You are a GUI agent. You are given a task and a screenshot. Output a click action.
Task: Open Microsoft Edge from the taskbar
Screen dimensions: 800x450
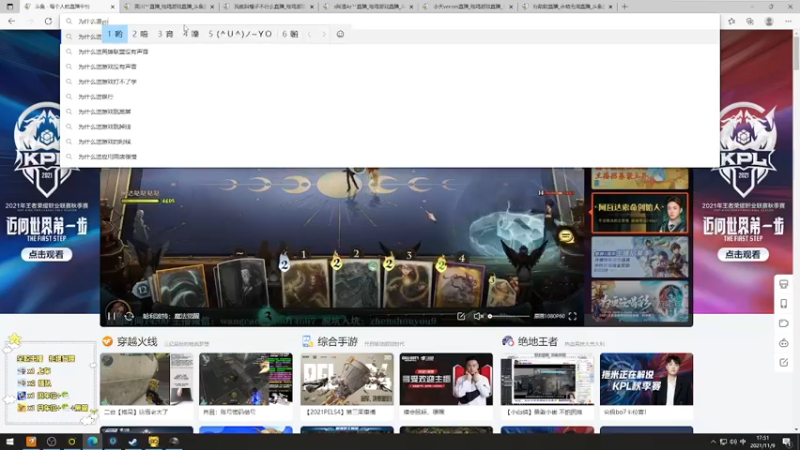[x=92, y=441]
